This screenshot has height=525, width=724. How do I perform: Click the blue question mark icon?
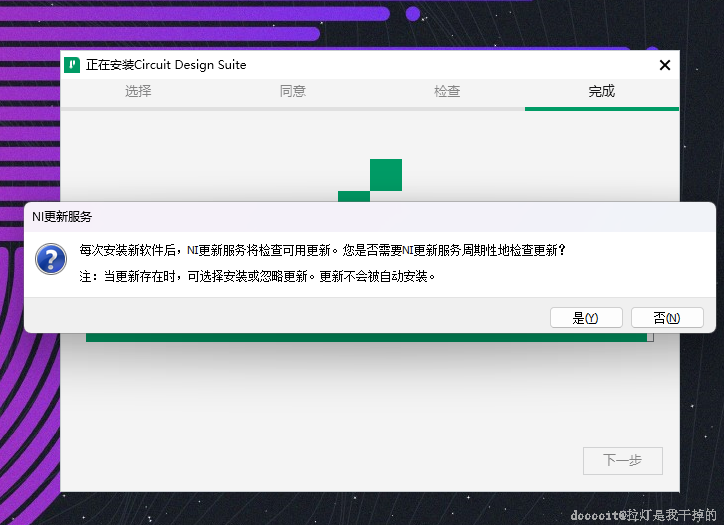(x=51, y=259)
